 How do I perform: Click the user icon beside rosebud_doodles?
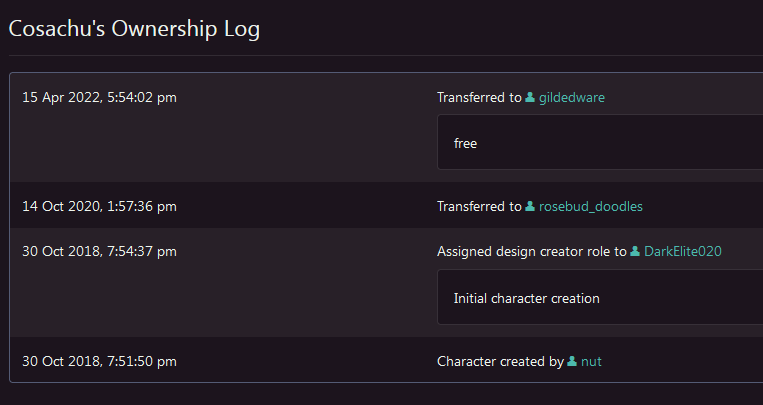click(x=530, y=207)
